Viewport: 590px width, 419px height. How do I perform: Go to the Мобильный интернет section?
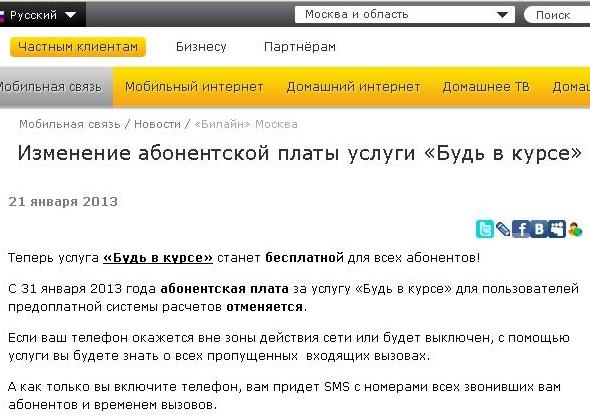pyautogui.click(x=194, y=87)
